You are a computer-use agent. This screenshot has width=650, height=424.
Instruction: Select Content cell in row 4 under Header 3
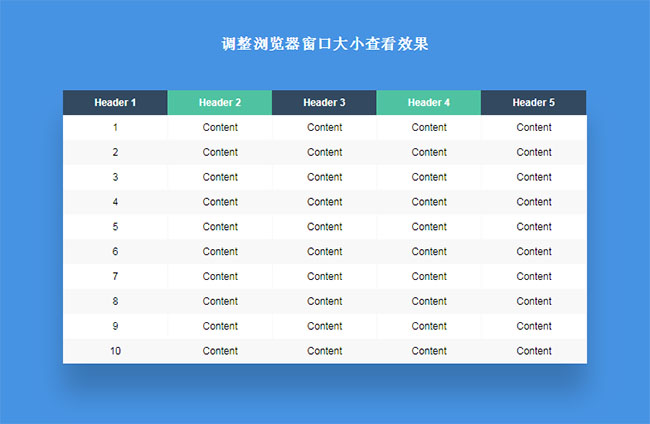click(x=324, y=202)
